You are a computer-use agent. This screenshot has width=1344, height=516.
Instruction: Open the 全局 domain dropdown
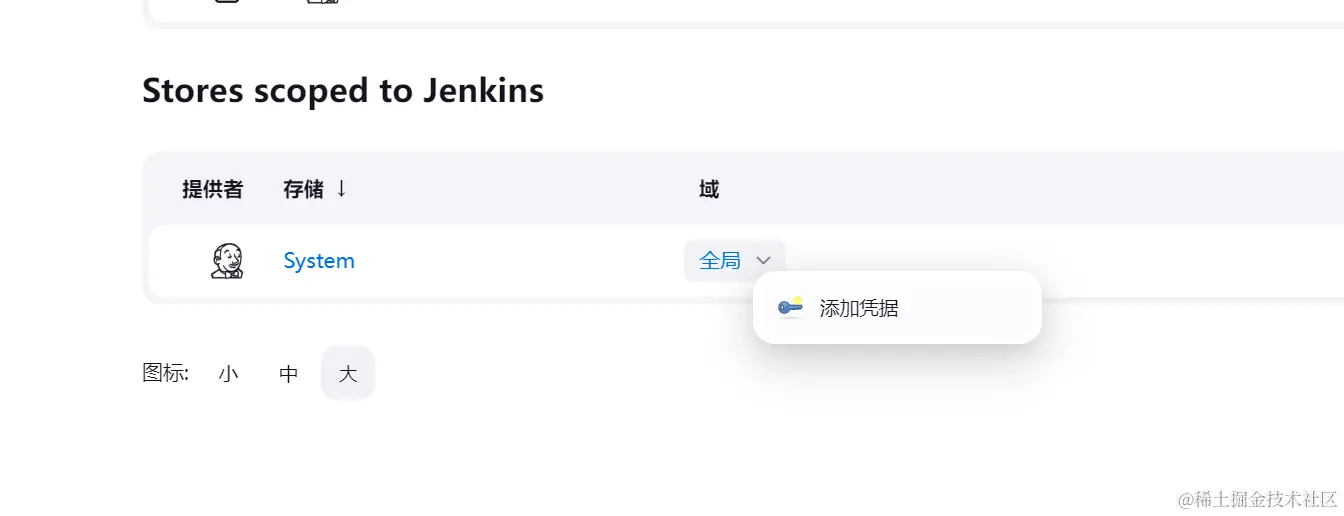(735, 261)
